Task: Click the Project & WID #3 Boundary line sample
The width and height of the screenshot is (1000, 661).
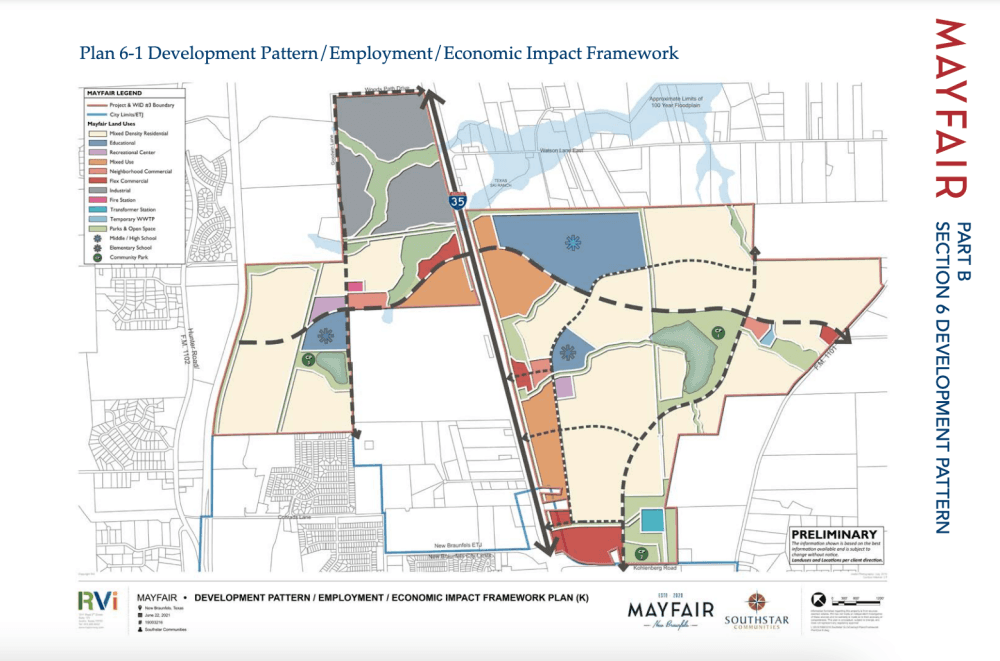Action: coord(98,105)
